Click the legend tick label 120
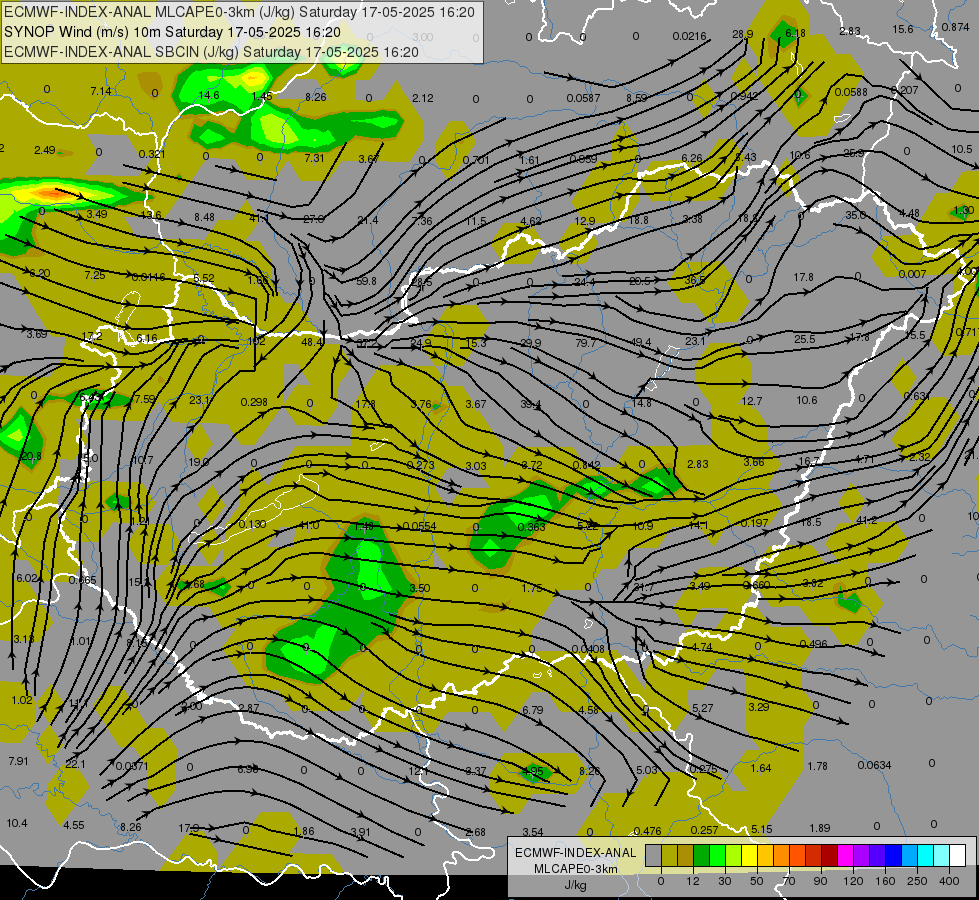The width and height of the screenshot is (979, 900). [853, 881]
